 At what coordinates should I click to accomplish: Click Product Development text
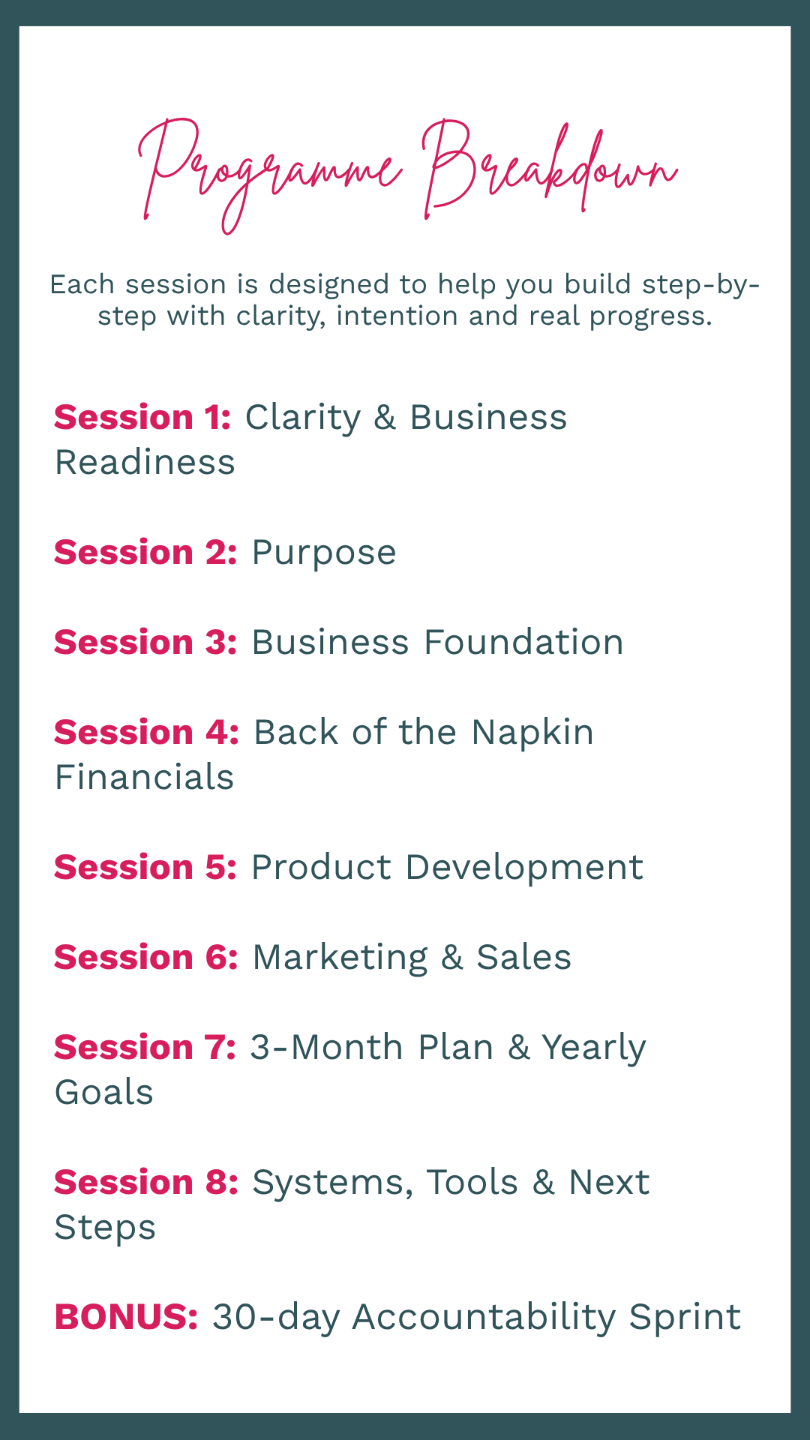447,868
